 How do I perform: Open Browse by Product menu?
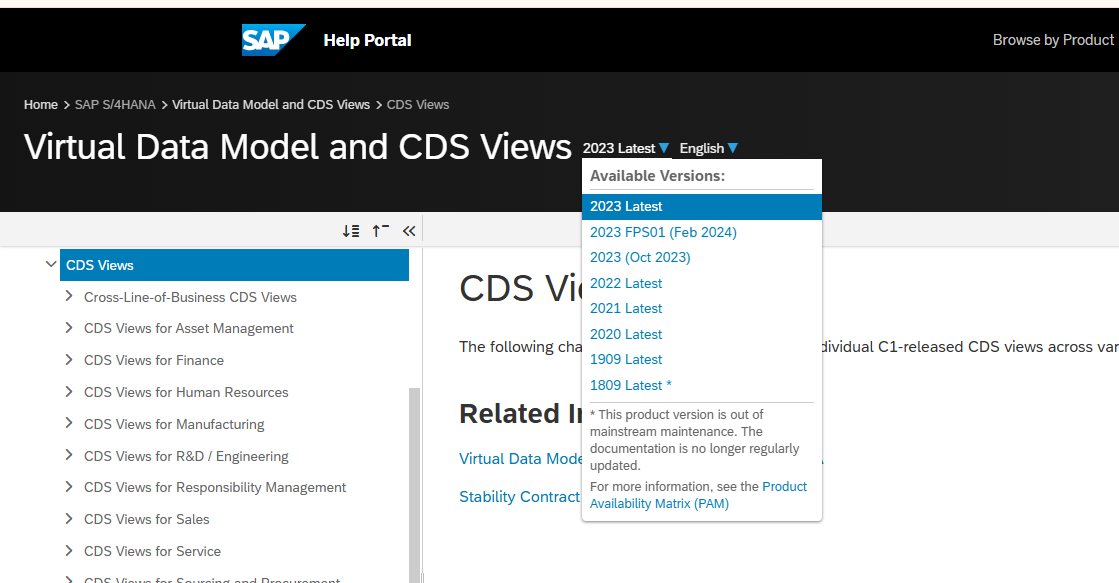1053,40
